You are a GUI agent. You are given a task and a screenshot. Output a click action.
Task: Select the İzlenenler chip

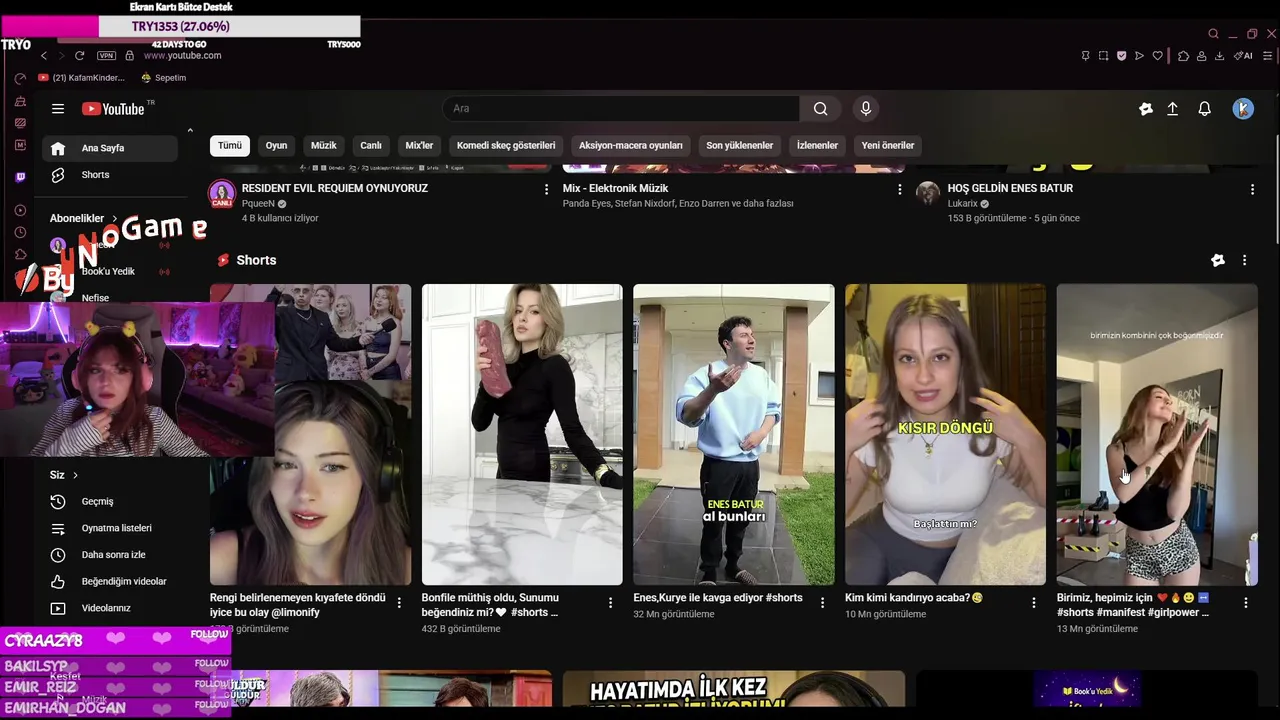click(x=817, y=145)
